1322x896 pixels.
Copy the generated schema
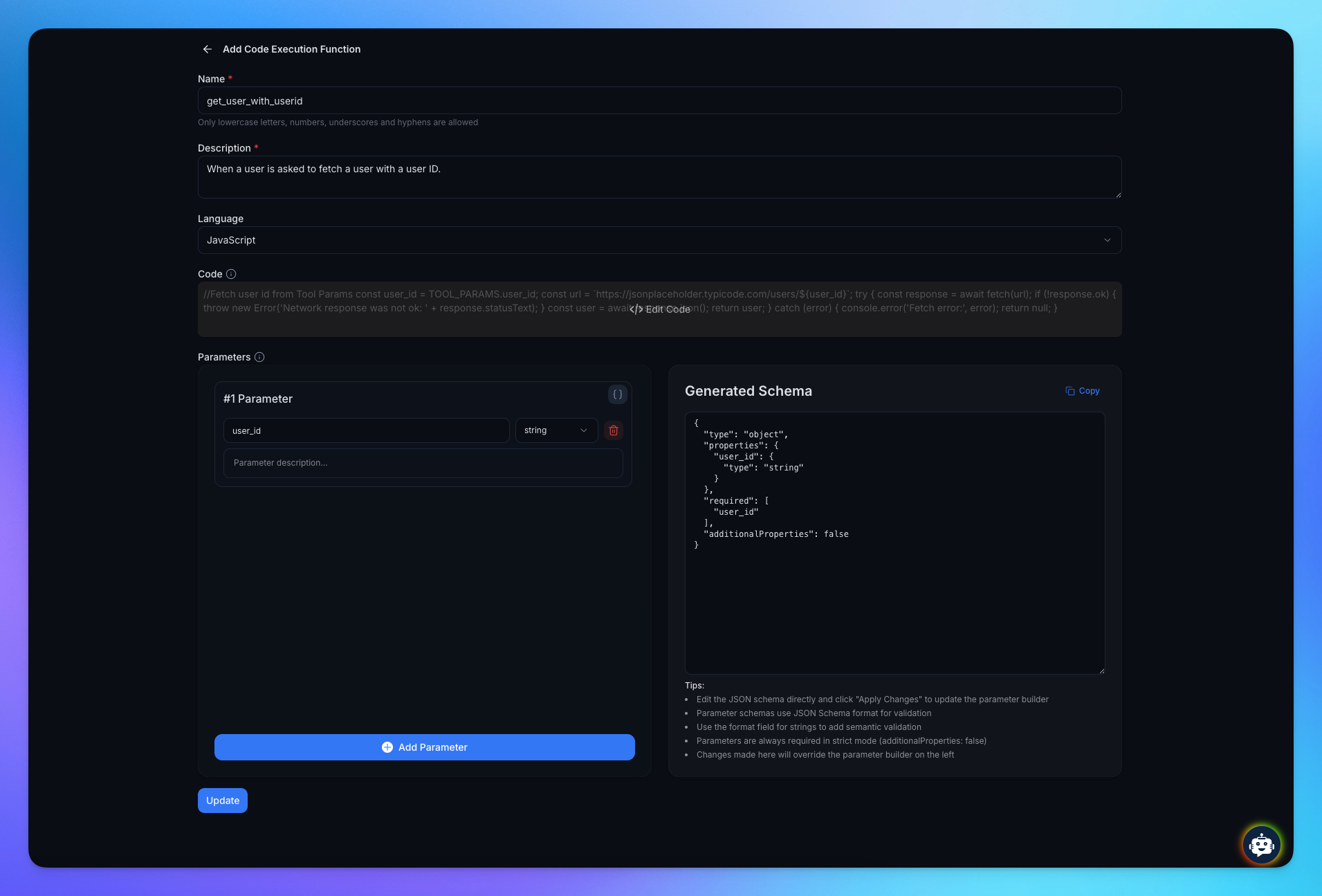(1083, 391)
